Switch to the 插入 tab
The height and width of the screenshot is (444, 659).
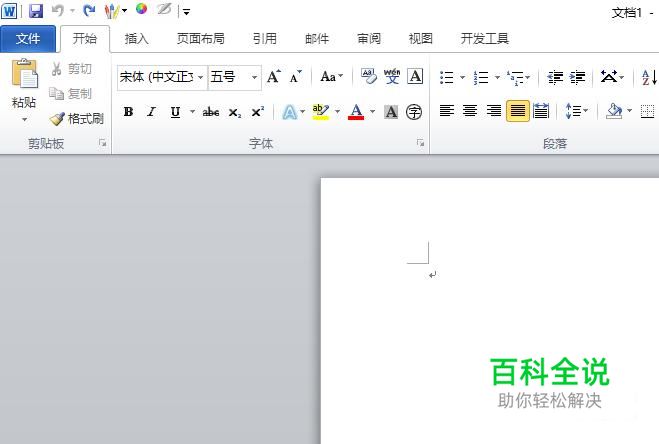pos(136,39)
